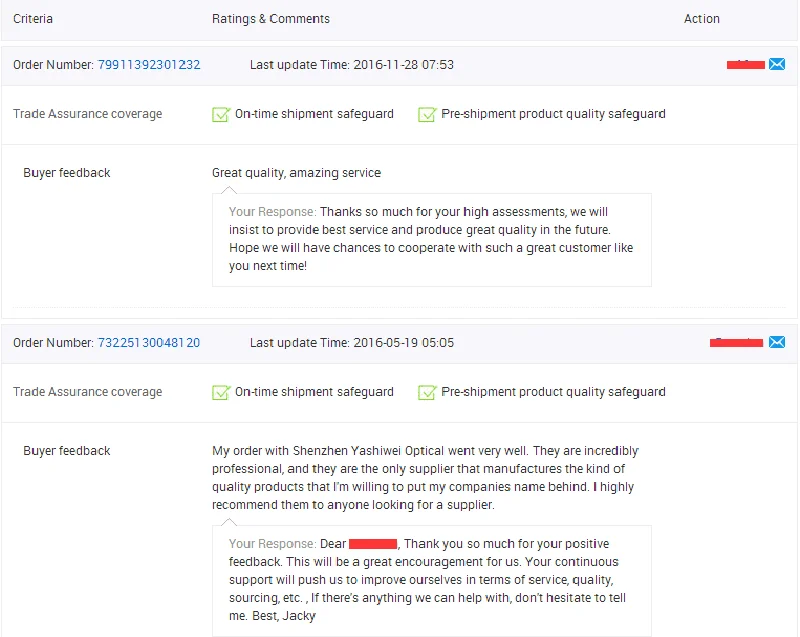
Task: Click the envelope icon for order 73225130048120
Action: point(777,343)
